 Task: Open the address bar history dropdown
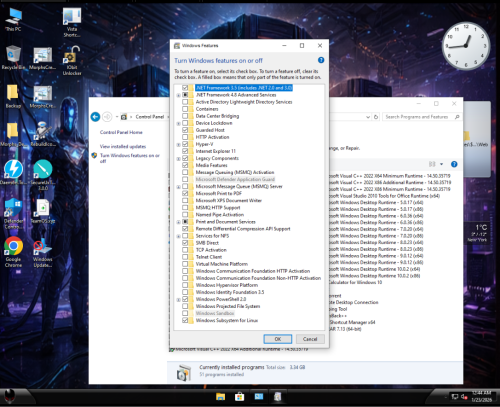368,117
